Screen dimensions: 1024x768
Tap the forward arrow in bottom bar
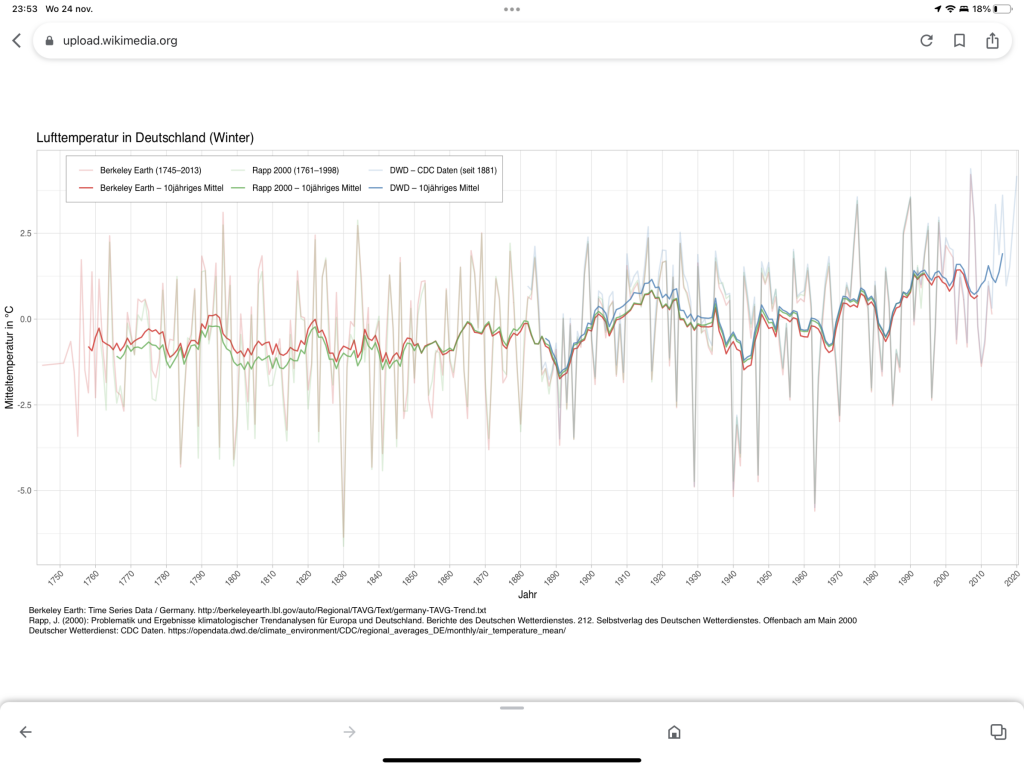pyautogui.click(x=349, y=732)
